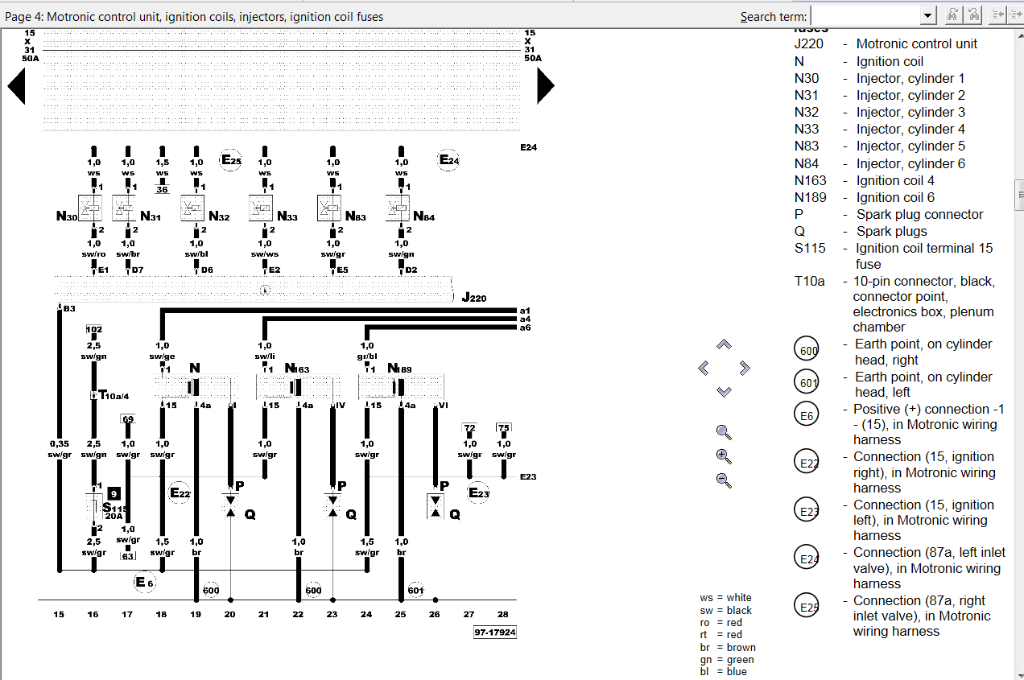Open the Search term dropdown list
This screenshot has height=680, width=1024.
tap(928, 15)
